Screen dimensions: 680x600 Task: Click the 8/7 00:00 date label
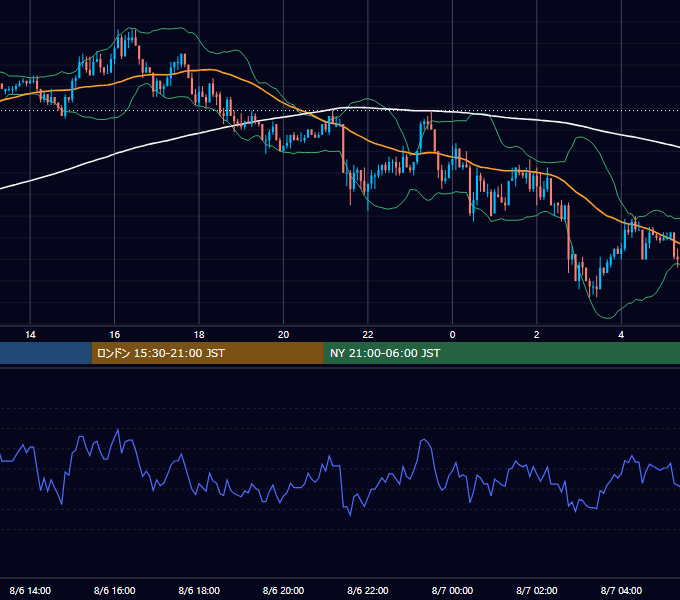click(452, 590)
